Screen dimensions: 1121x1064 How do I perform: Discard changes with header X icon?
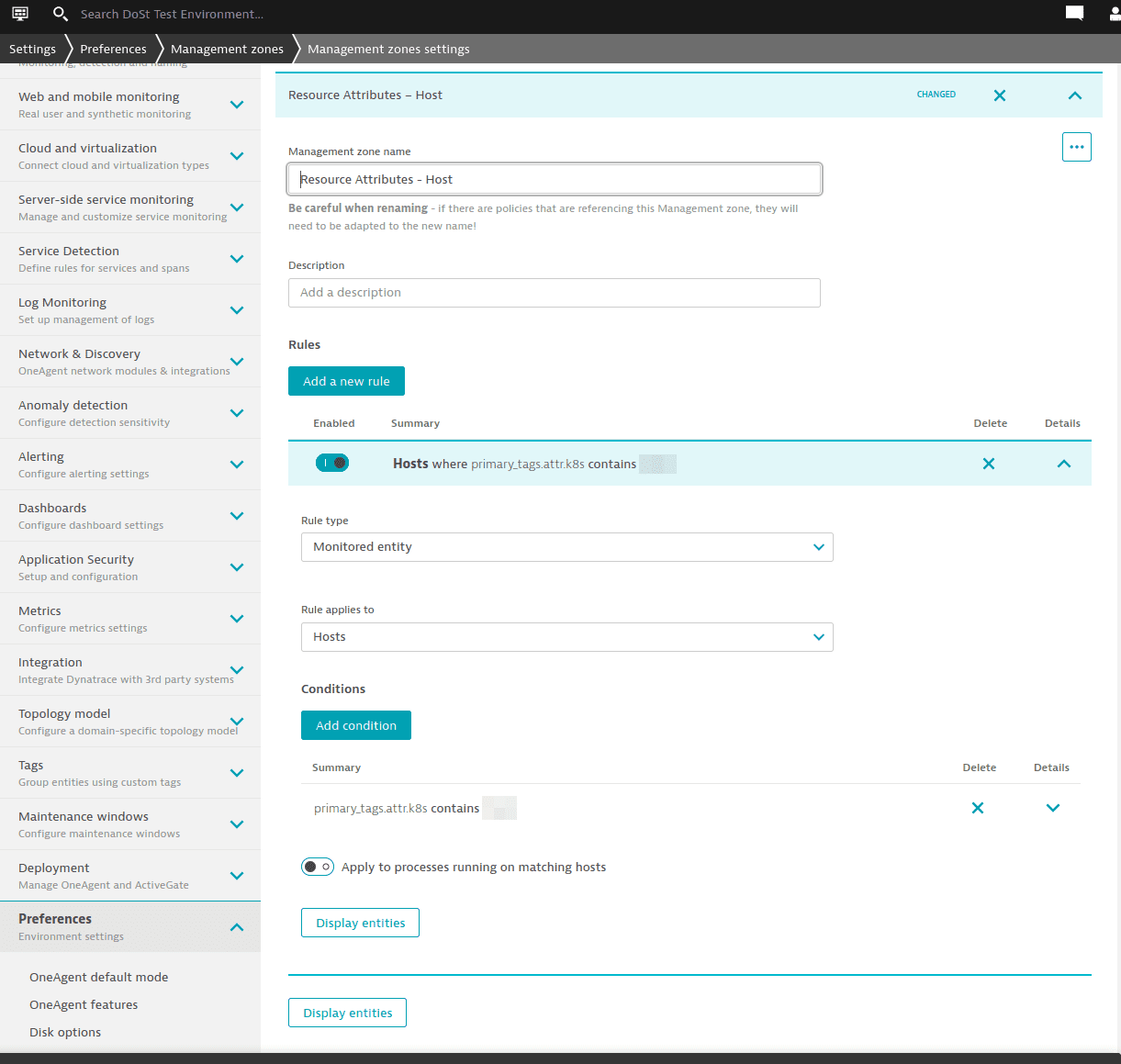[x=1000, y=95]
